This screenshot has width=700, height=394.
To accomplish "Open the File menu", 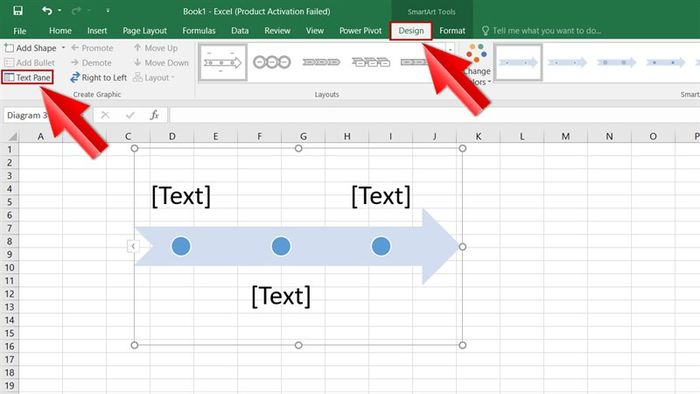I will pos(20,31).
